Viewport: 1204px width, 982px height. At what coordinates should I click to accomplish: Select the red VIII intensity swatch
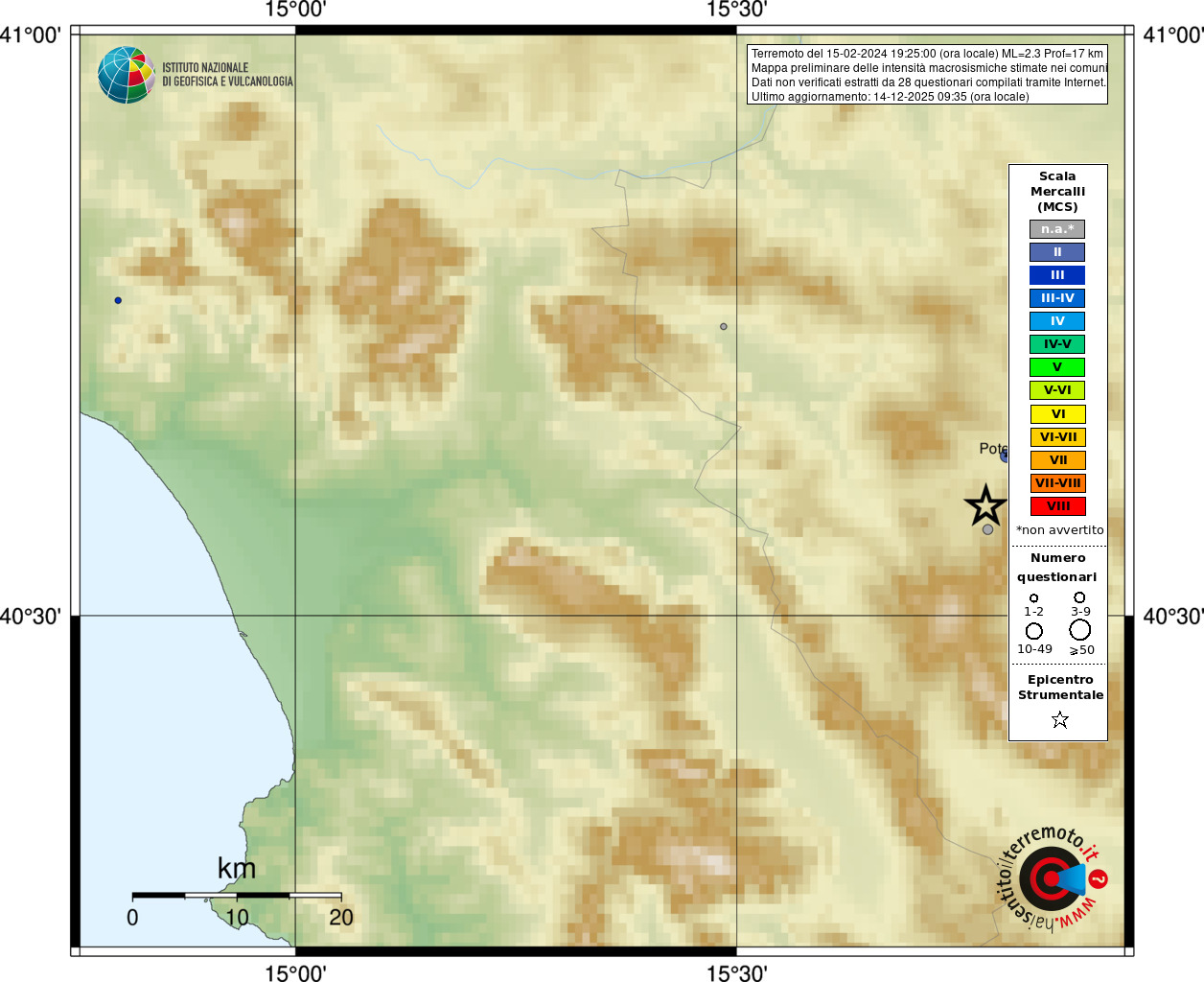tap(1057, 506)
